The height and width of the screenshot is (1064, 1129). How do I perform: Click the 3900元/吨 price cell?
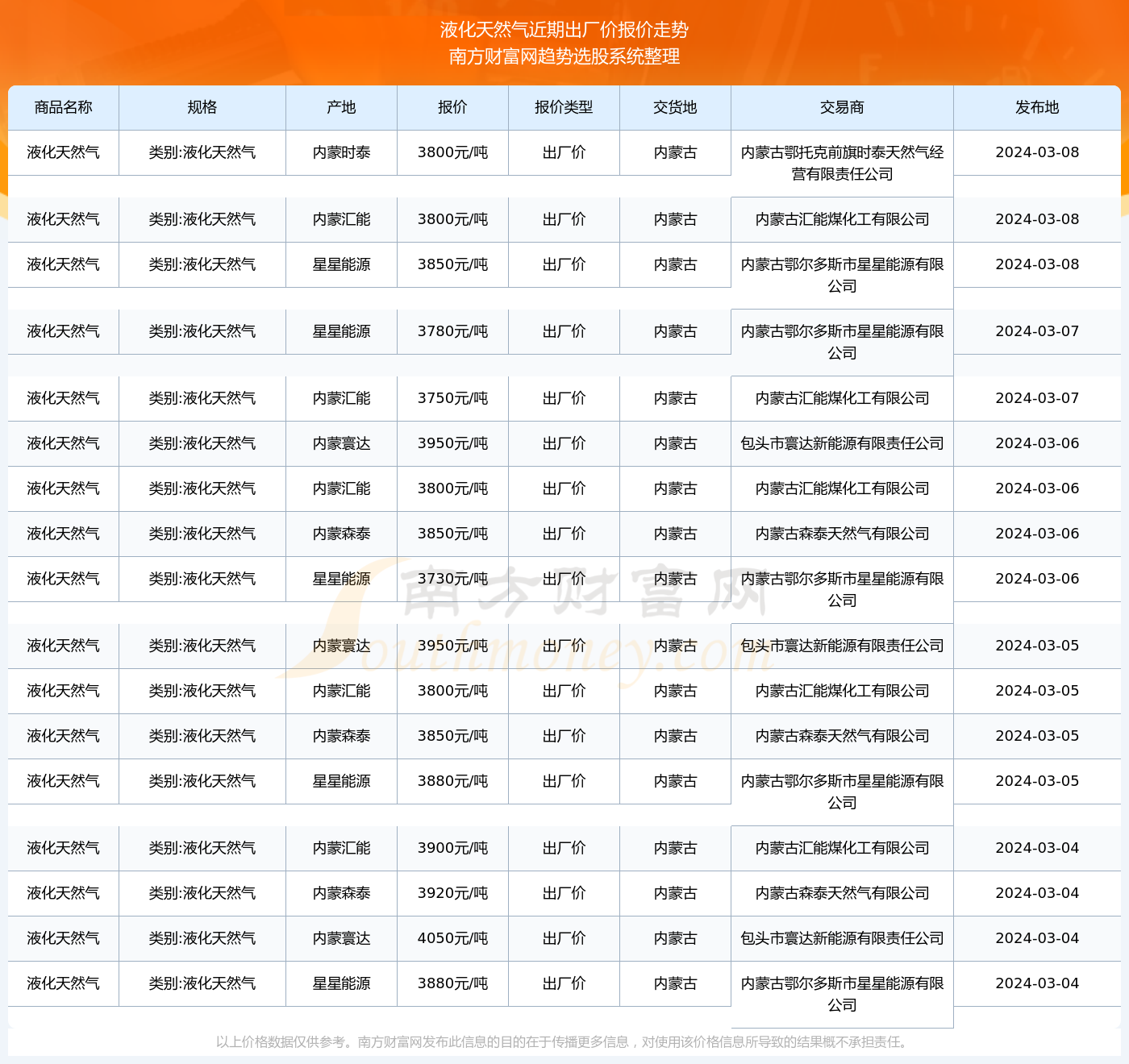click(x=453, y=848)
